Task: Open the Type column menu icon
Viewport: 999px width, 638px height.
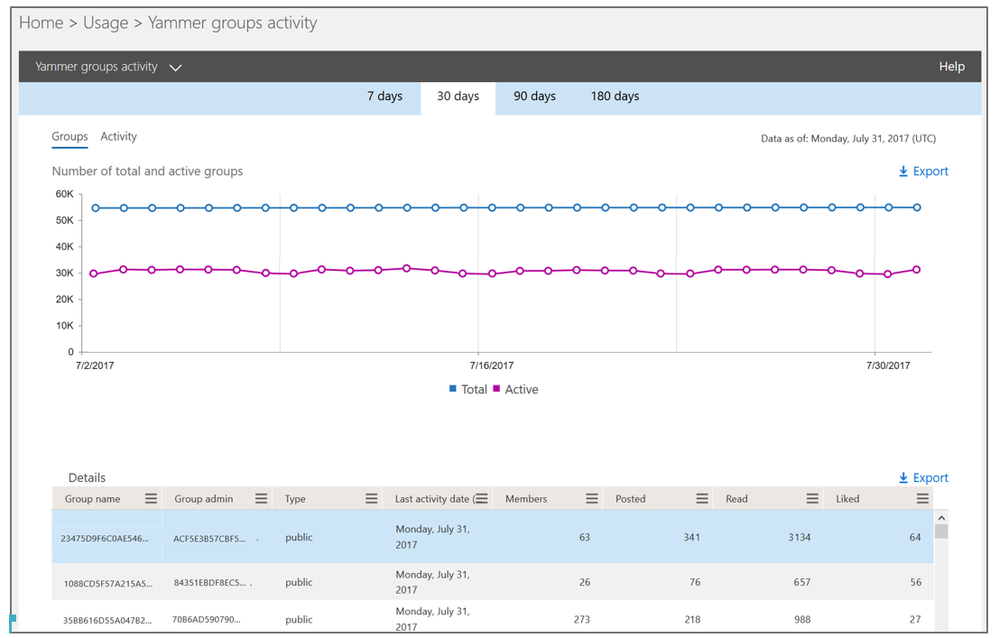Action: tap(371, 498)
